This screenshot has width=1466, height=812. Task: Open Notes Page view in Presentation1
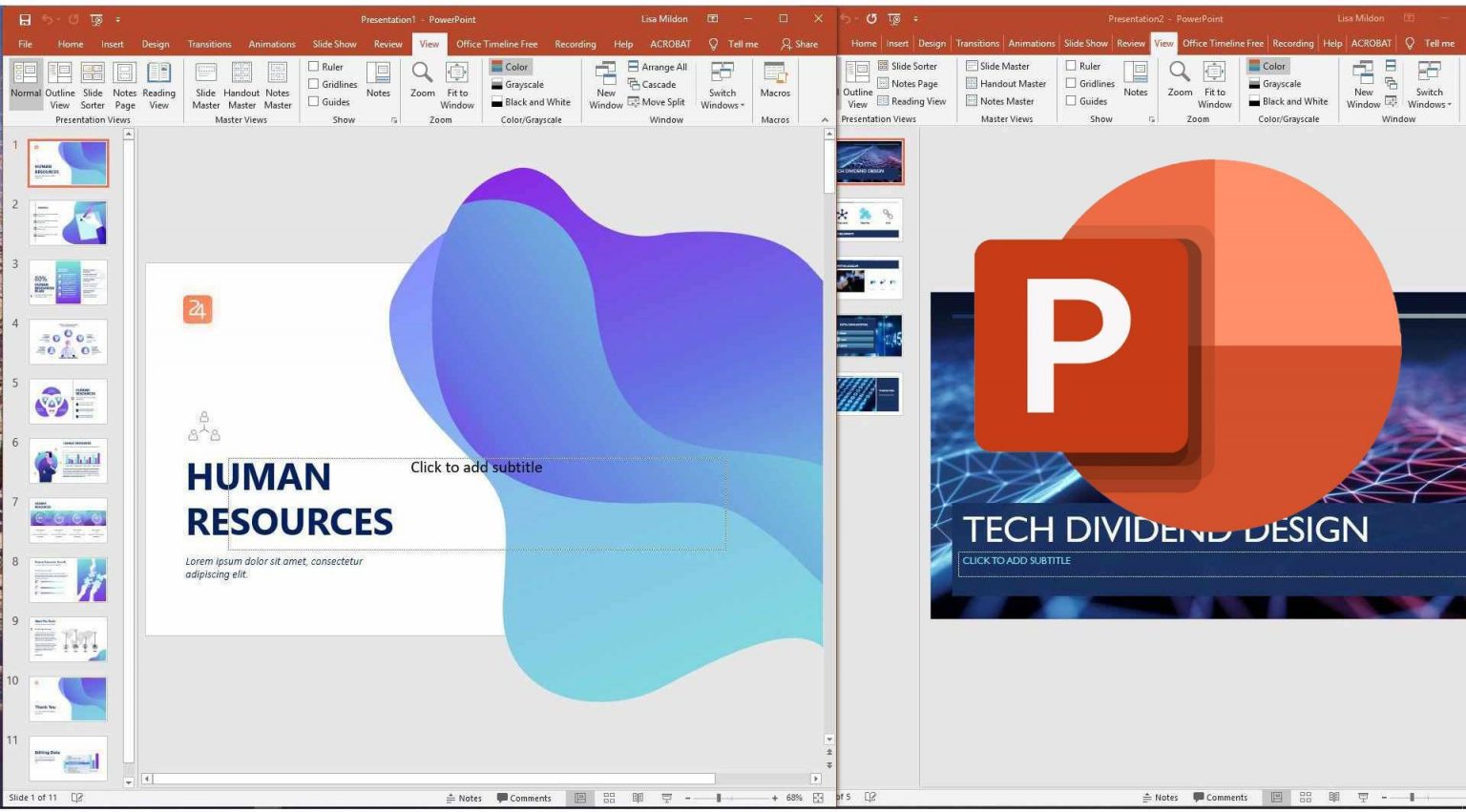pos(125,85)
